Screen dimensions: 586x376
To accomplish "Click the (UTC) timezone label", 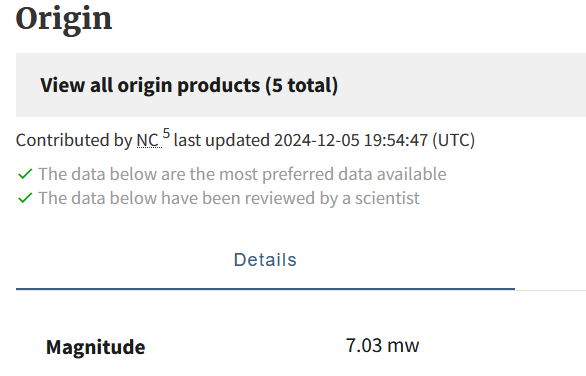I will coord(454,141).
